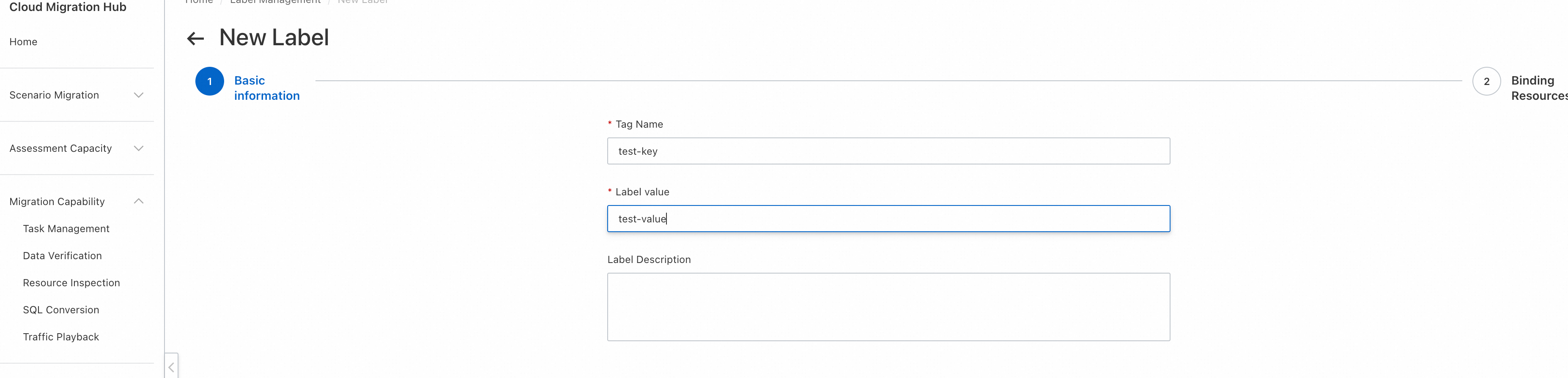Expand the Assessment Capacity chevron

pyautogui.click(x=139, y=148)
